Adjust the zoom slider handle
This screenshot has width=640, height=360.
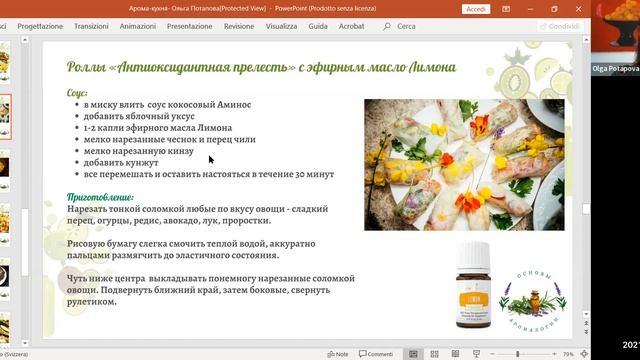(x=518, y=354)
